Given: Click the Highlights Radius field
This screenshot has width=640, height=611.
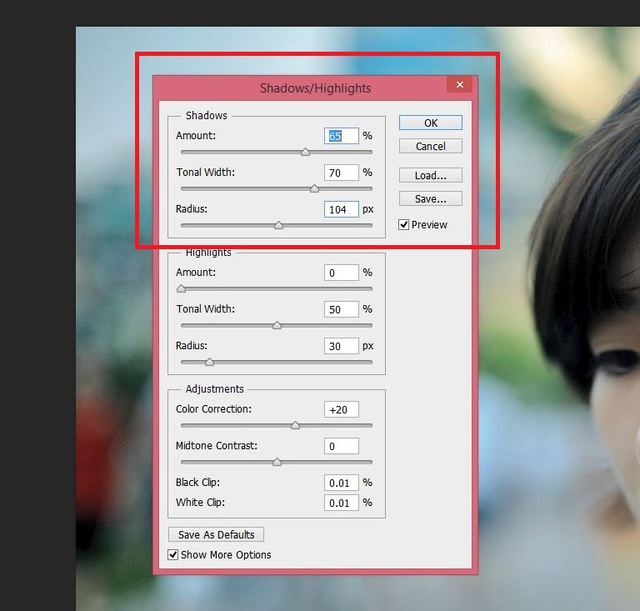Looking at the screenshot, I should coord(341,346).
